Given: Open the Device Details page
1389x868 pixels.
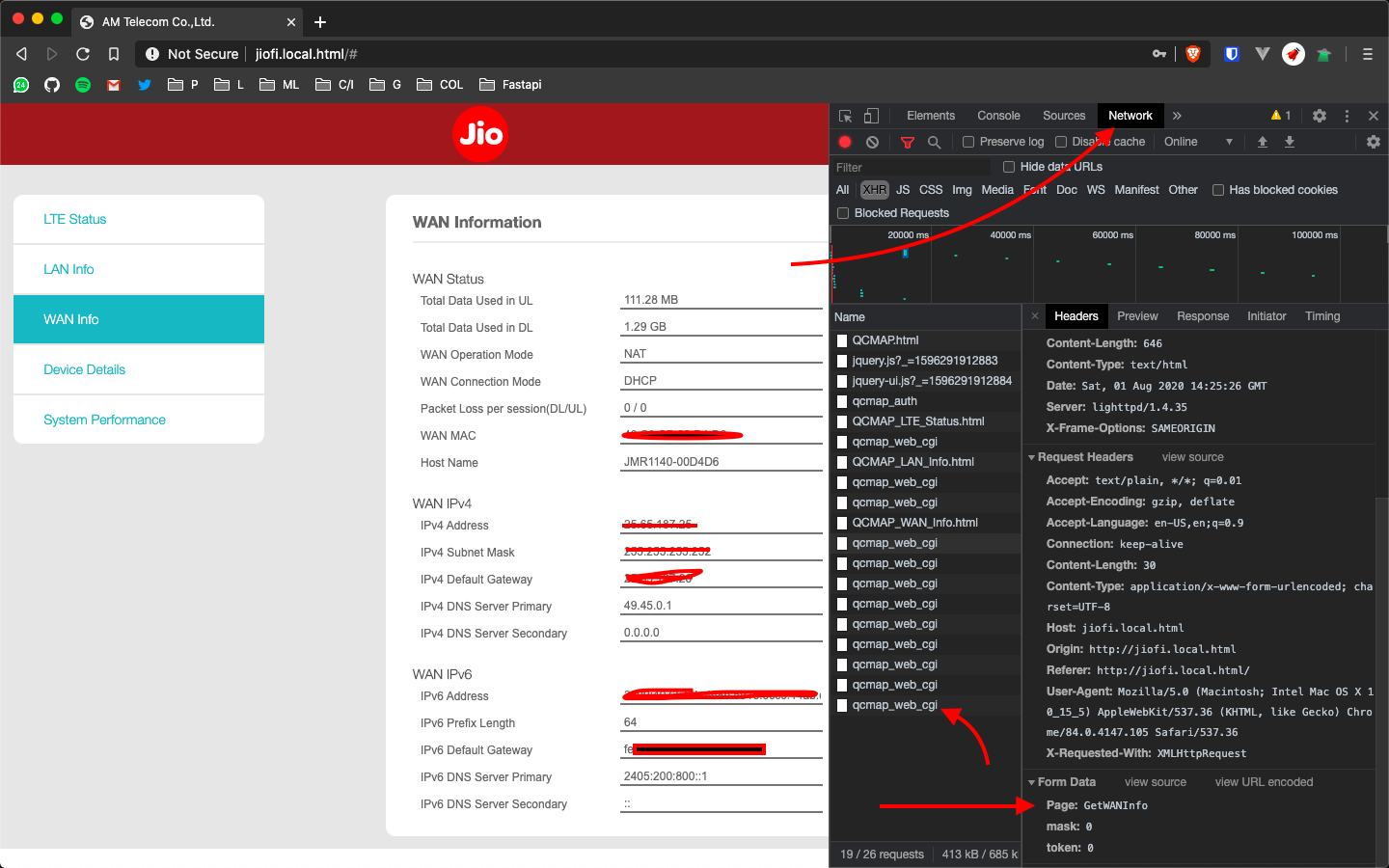Looking at the screenshot, I should pyautogui.click(x=139, y=369).
